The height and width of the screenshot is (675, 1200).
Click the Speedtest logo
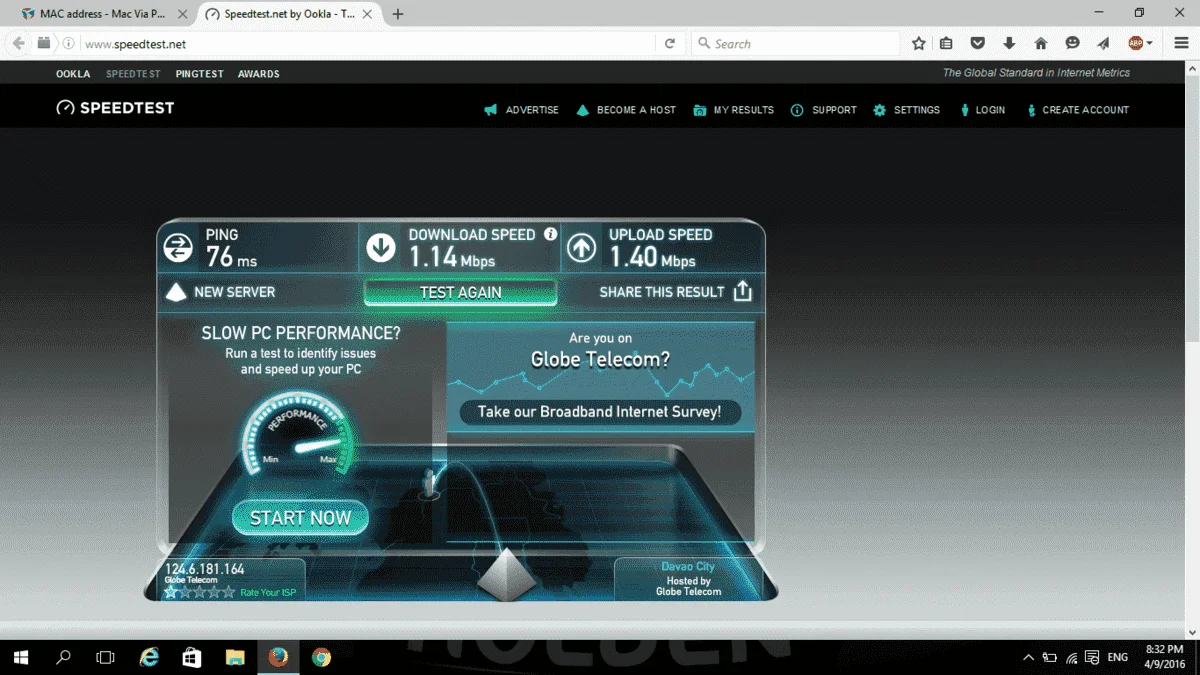(x=115, y=108)
